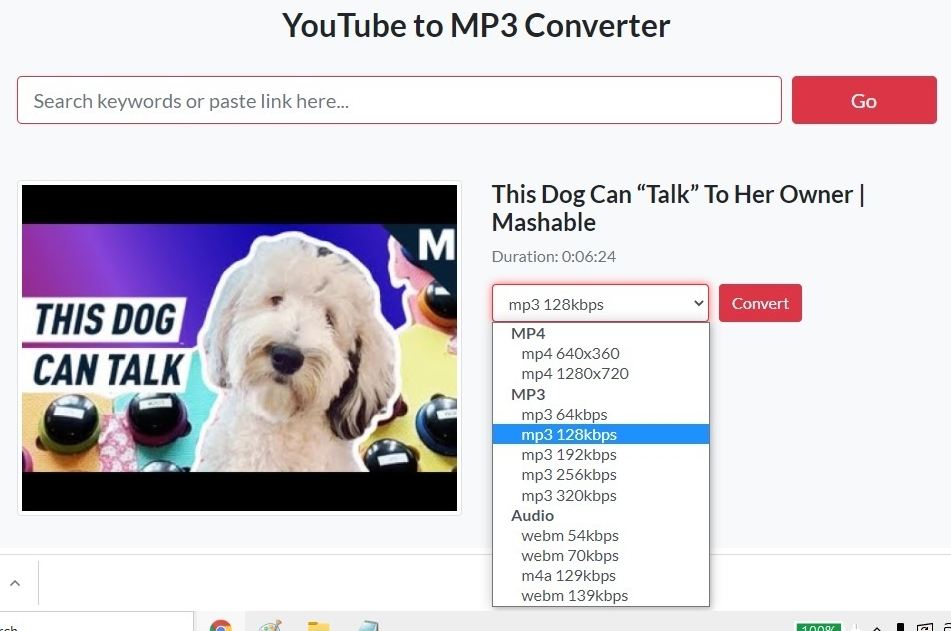The width and height of the screenshot is (951, 631).
Task: Pick mp3 256kbps quality
Action: tap(569, 474)
